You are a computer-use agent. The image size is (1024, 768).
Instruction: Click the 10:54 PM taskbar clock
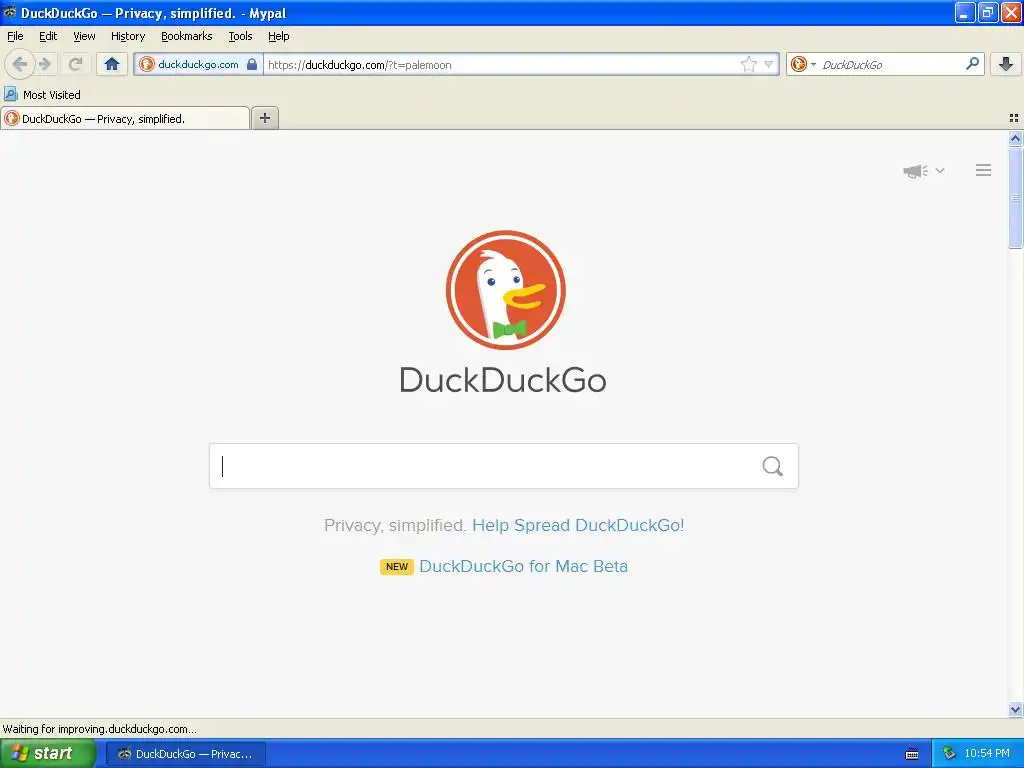click(987, 754)
